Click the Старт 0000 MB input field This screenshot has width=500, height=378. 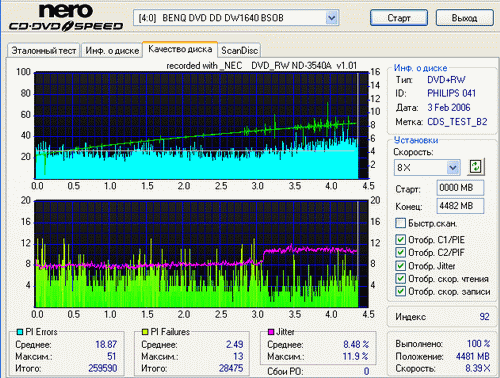pos(460,188)
